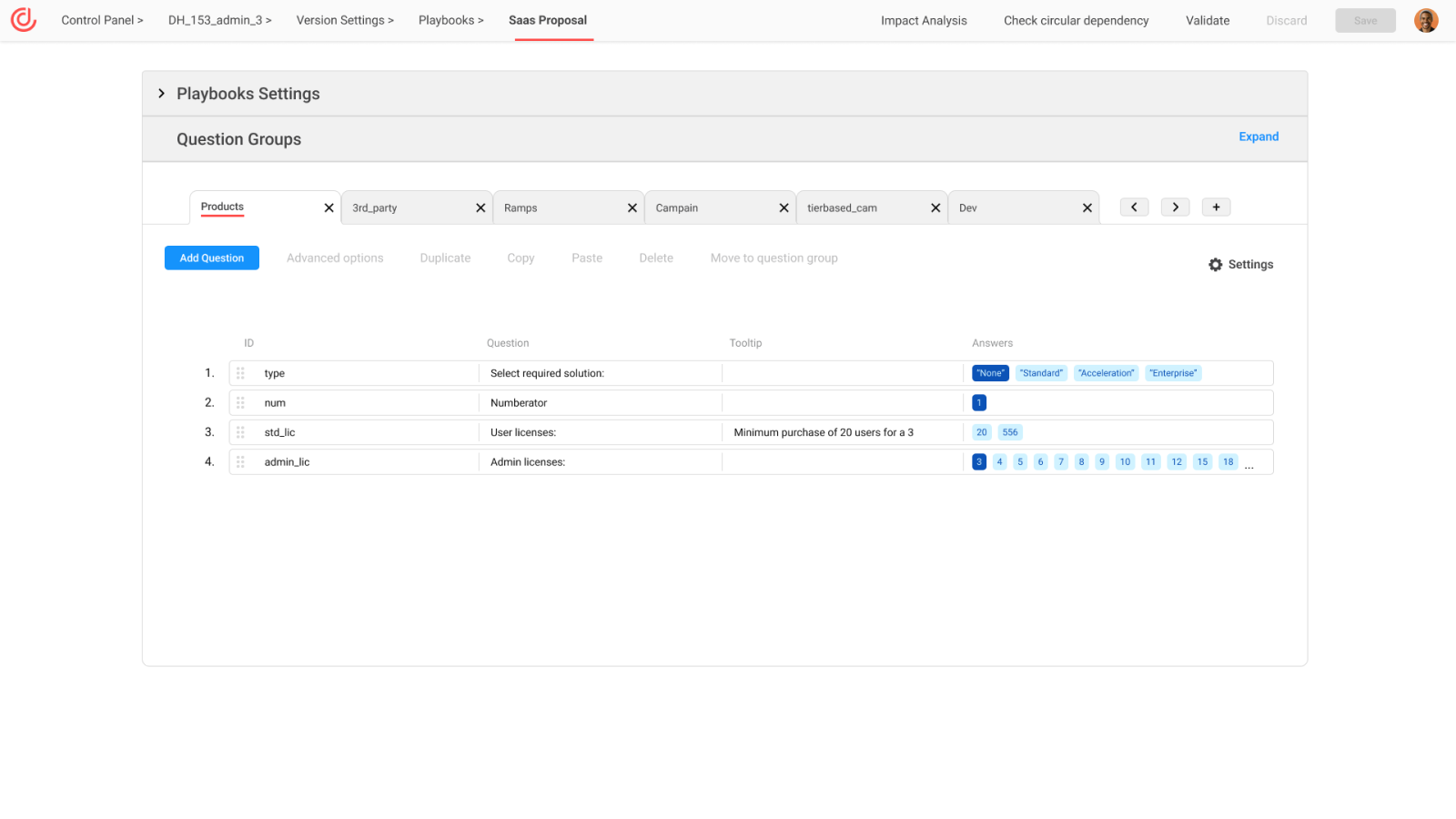
Task: Grab the drag handle of the admin_lic row
Action: (240, 461)
